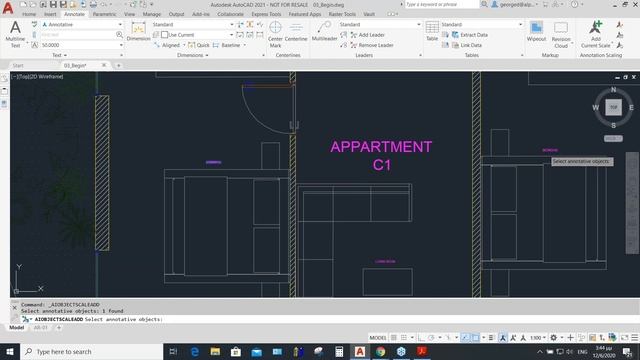Image resolution: width=640 pixels, height=360 pixels.
Task: Toggle lineweight display in status bar
Action: [x=491, y=338]
